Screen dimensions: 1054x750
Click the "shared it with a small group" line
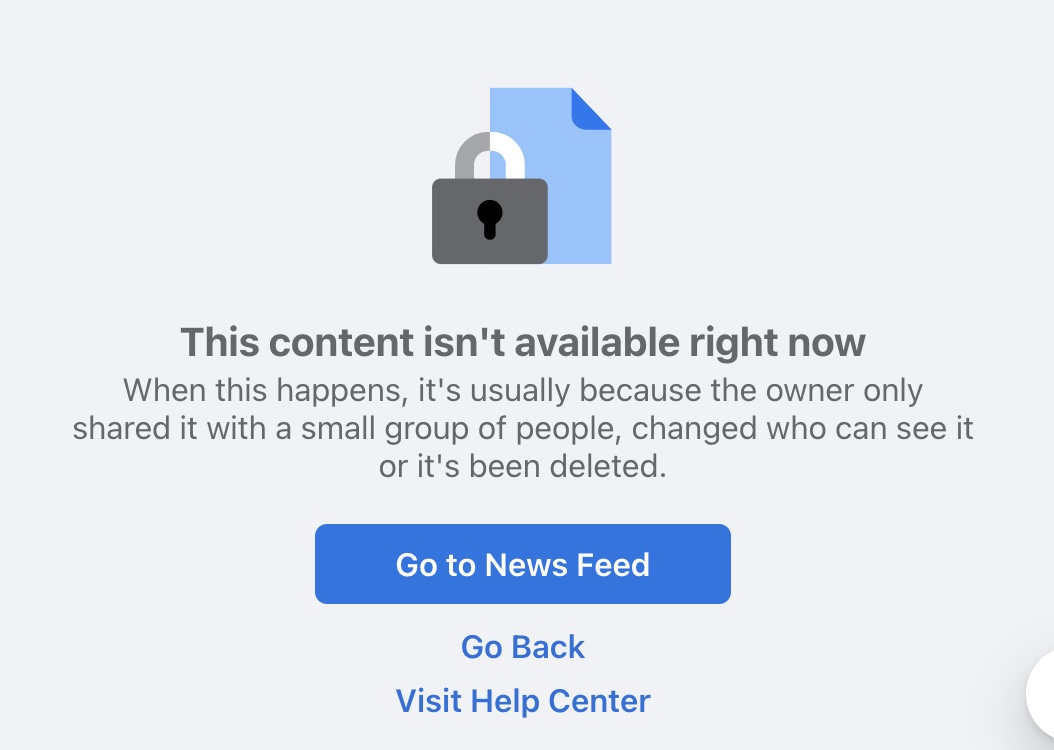(523, 429)
